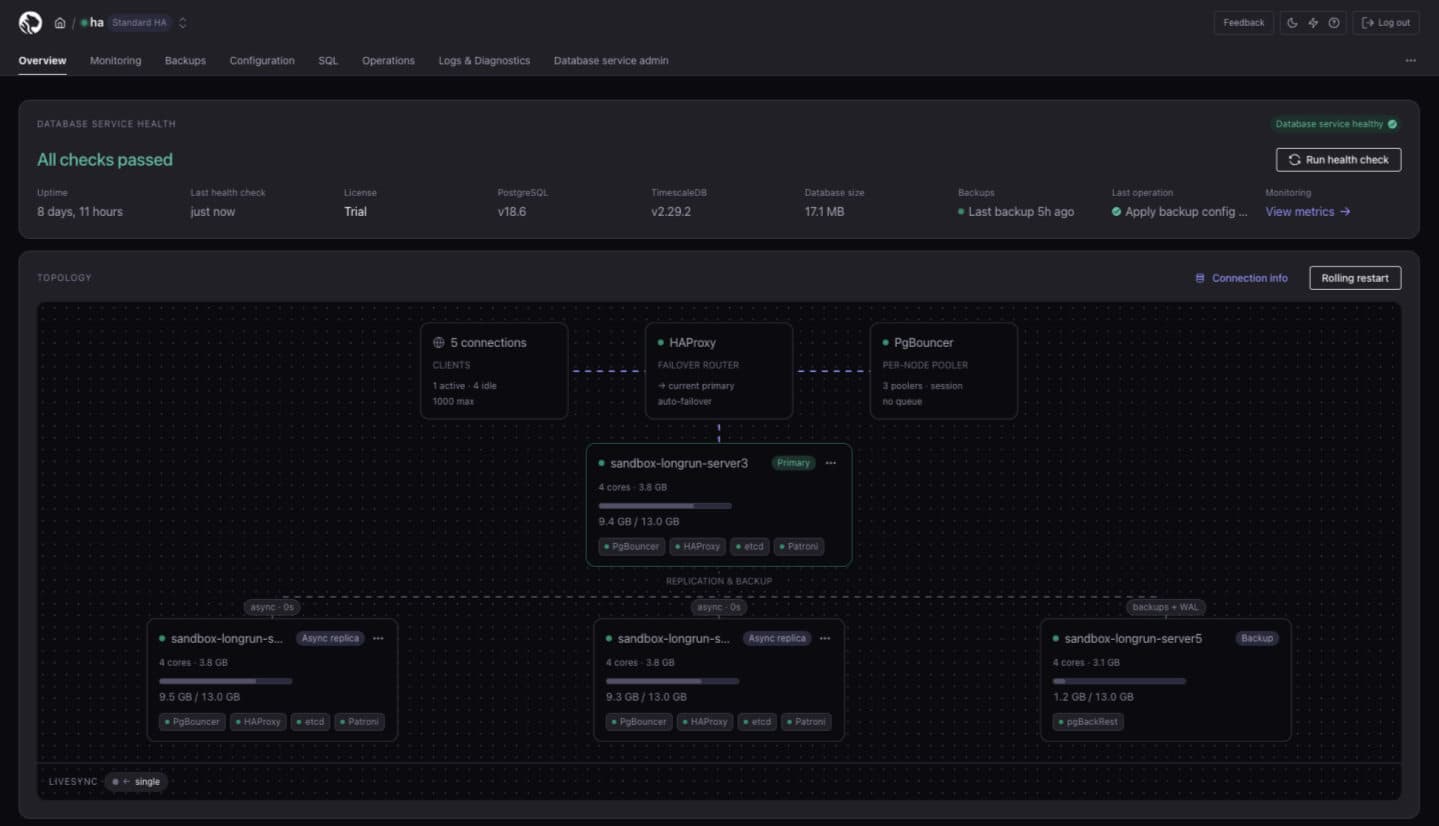Image resolution: width=1439 pixels, height=826 pixels.
Task: Open the left async replica options menu
Action: pyautogui.click(x=378, y=638)
